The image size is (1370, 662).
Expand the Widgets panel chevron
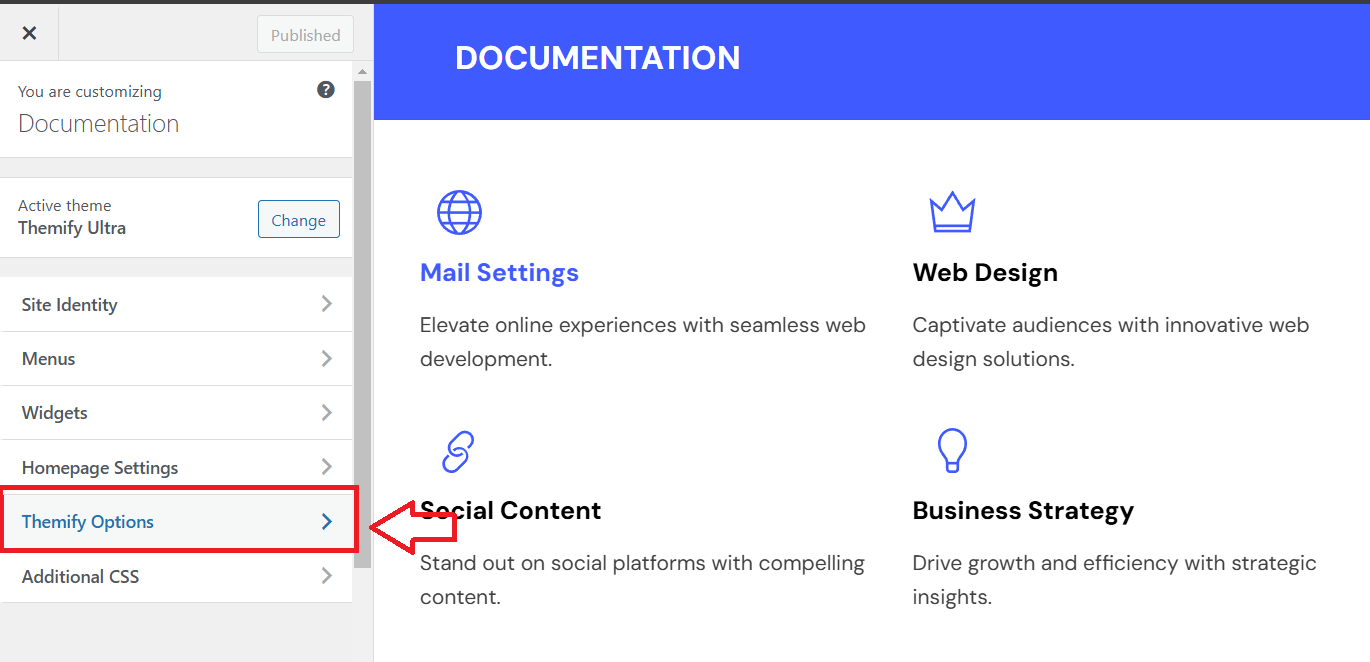[326, 412]
